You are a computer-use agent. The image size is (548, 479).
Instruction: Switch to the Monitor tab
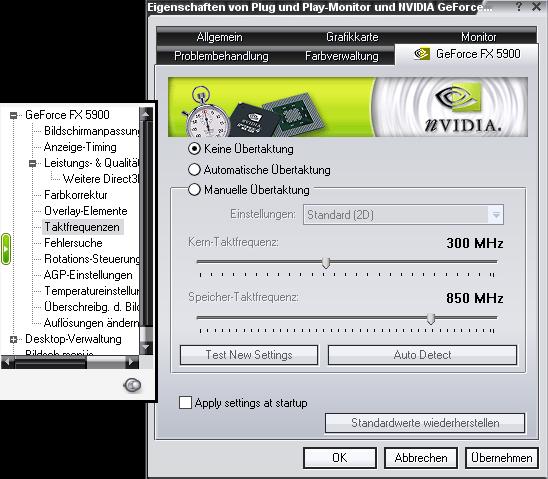(x=478, y=37)
